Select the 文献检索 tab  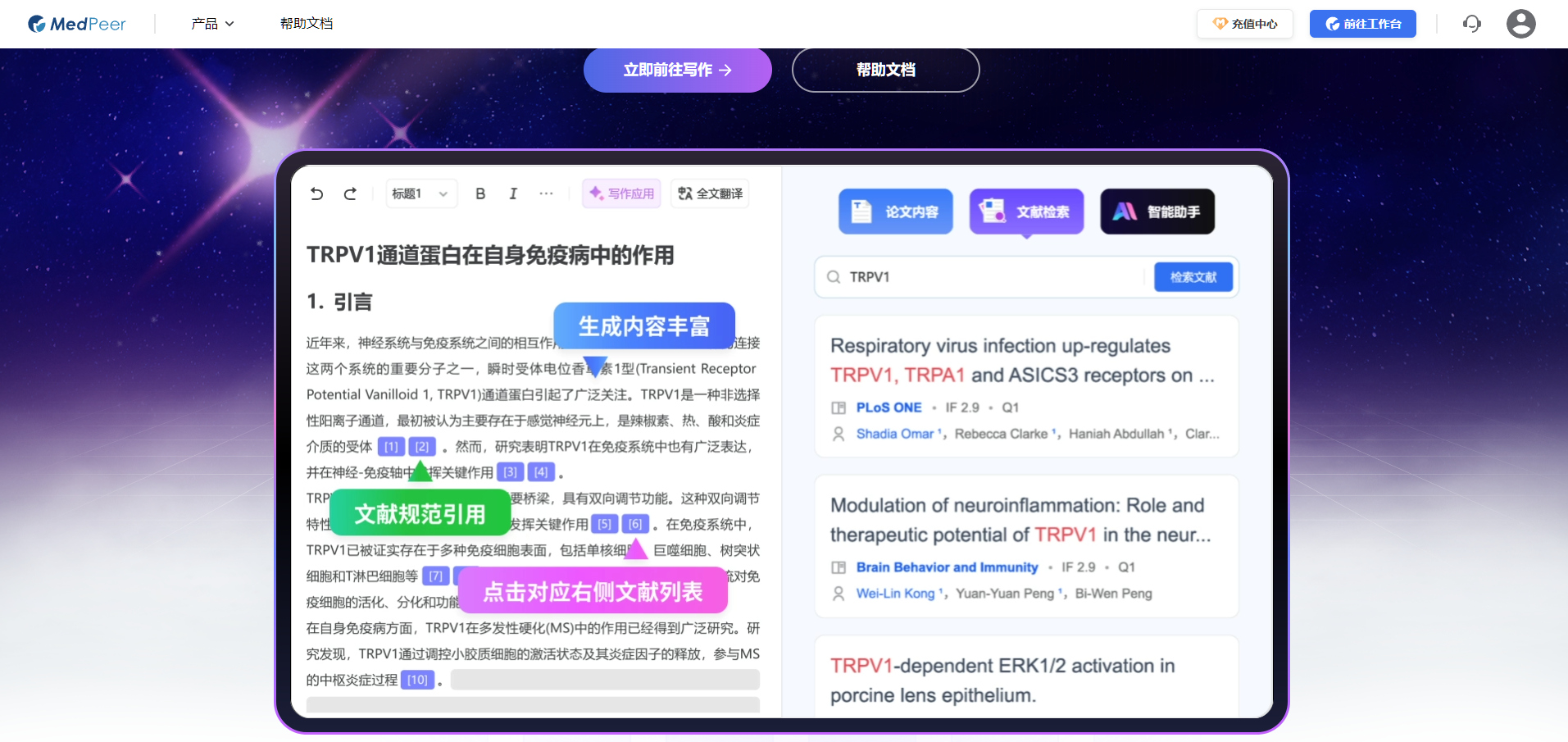pyautogui.click(x=1027, y=212)
